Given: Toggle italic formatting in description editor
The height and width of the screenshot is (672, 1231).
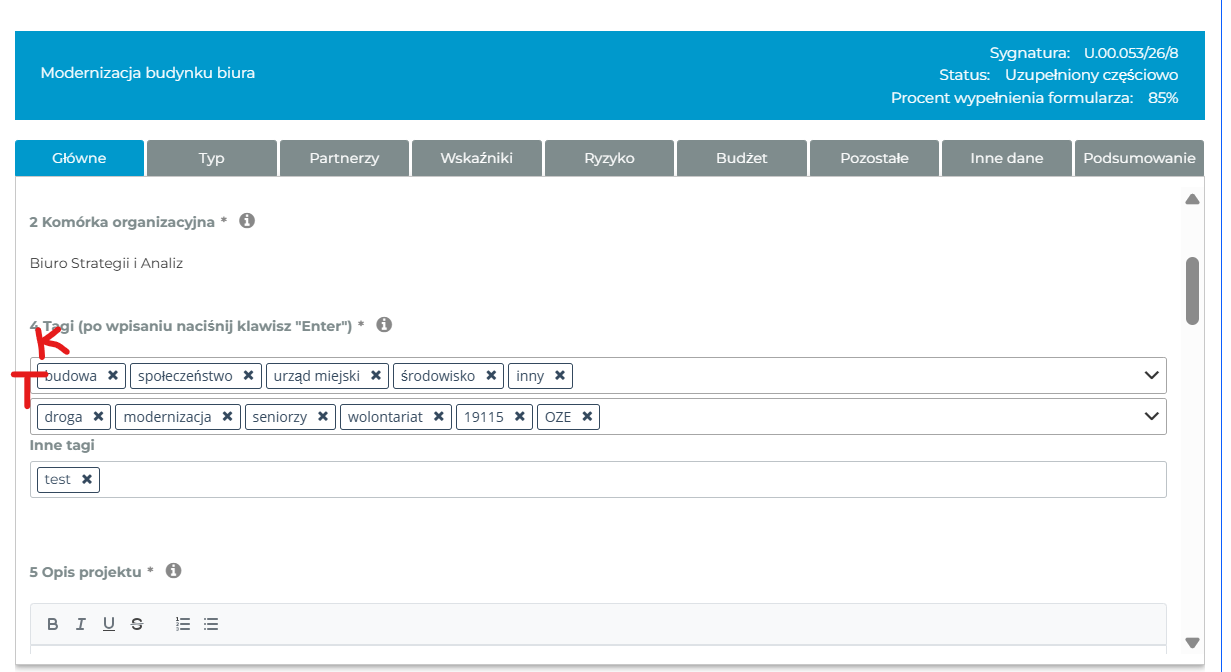Looking at the screenshot, I should [x=81, y=624].
